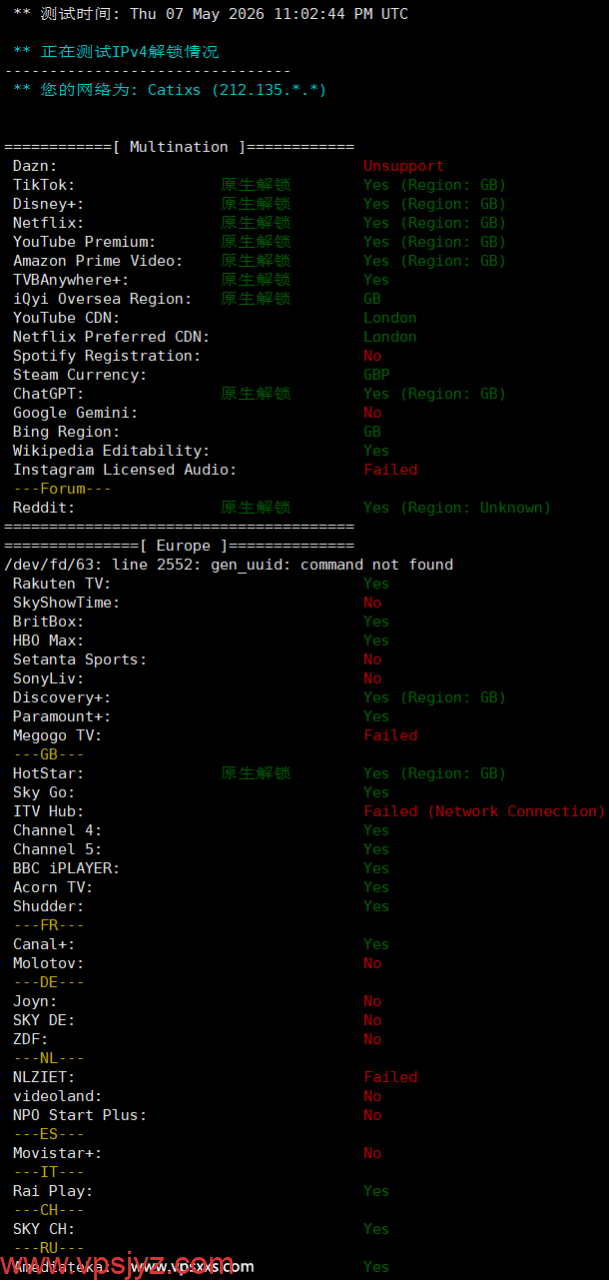Click the ChatGPT 原生解锁 tag

point(256,394)
